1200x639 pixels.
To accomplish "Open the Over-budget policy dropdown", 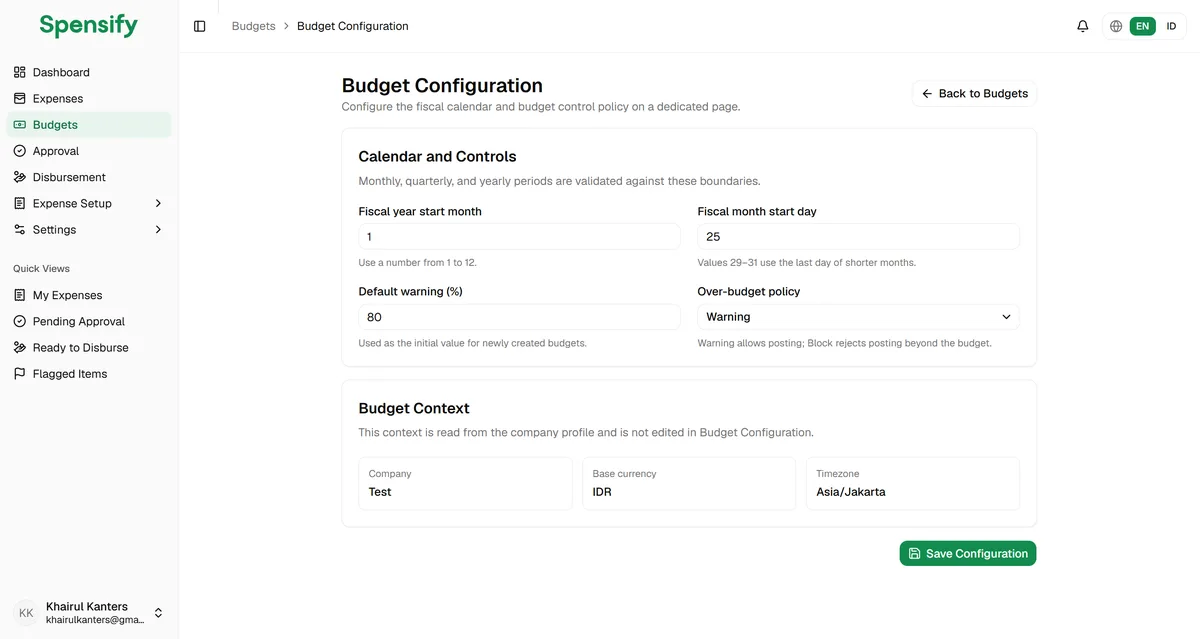I will 858,317.
